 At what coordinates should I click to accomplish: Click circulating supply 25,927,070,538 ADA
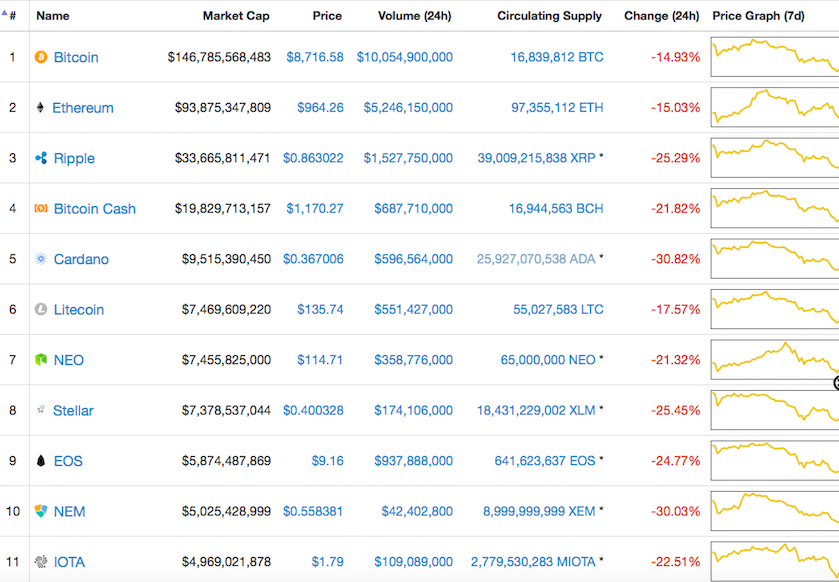[536, 259]
